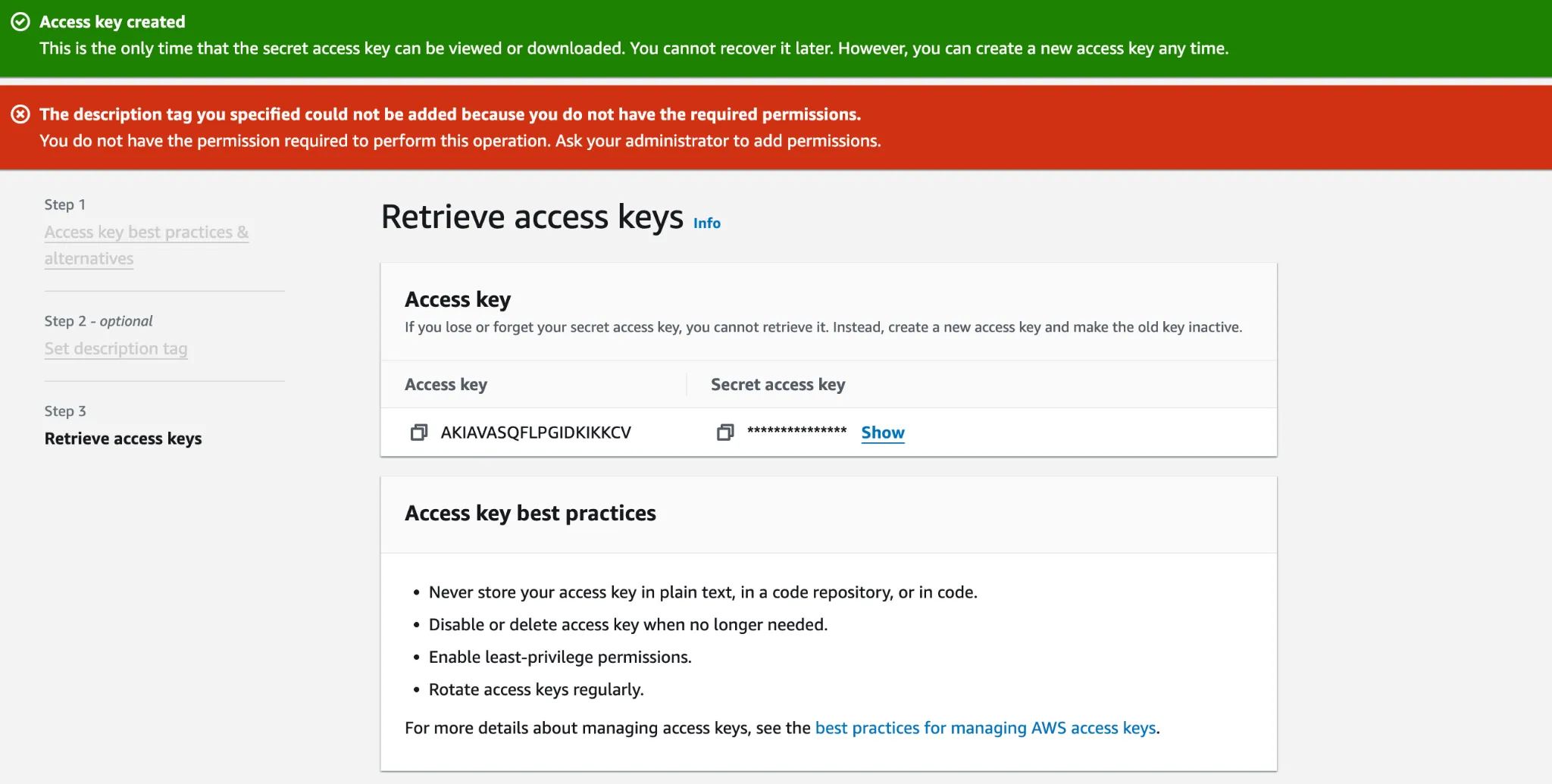
Task: Click the Access key best practices panel heading
Action: point(530,514)
